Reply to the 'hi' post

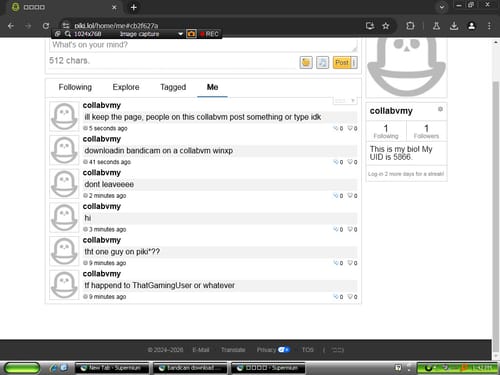tap(338, 229)
